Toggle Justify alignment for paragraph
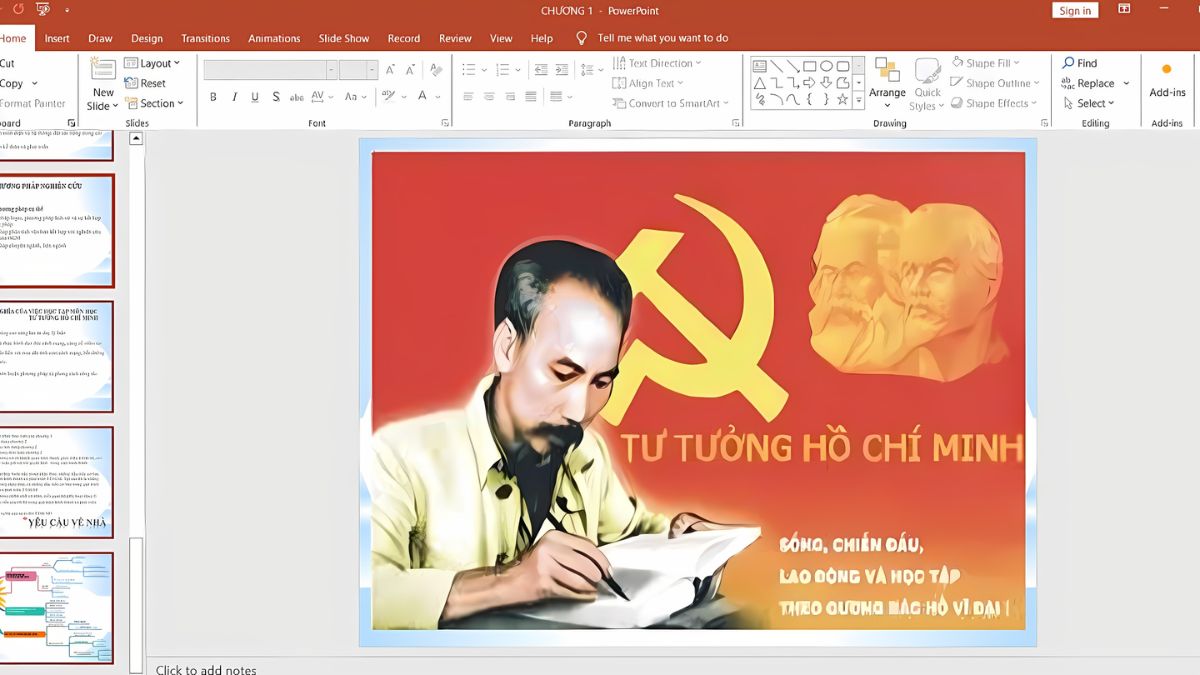Screen dimensions: 1200x675 [x=531, y=97]
